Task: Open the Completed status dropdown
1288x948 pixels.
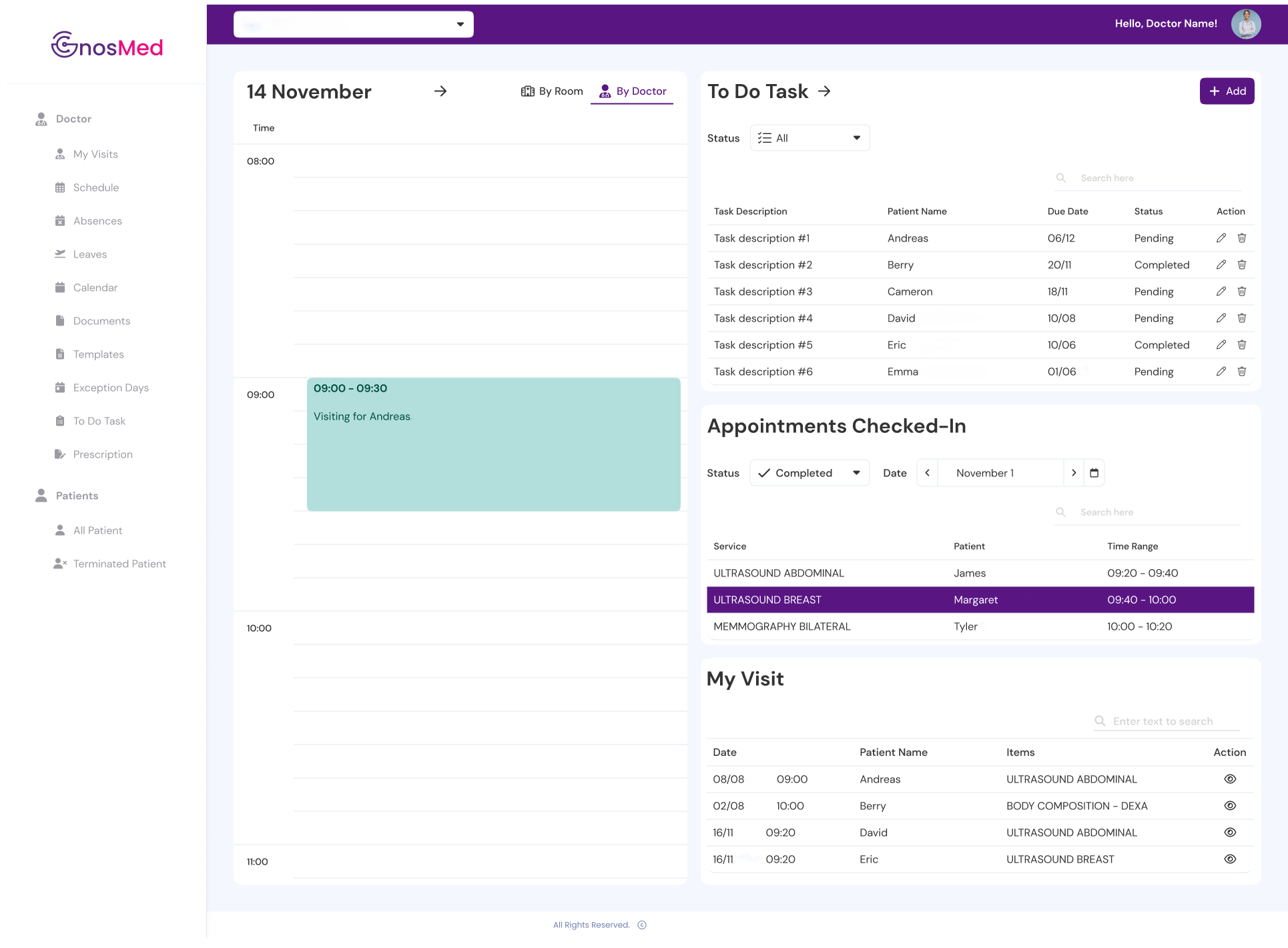Action: tap(810, 473)
